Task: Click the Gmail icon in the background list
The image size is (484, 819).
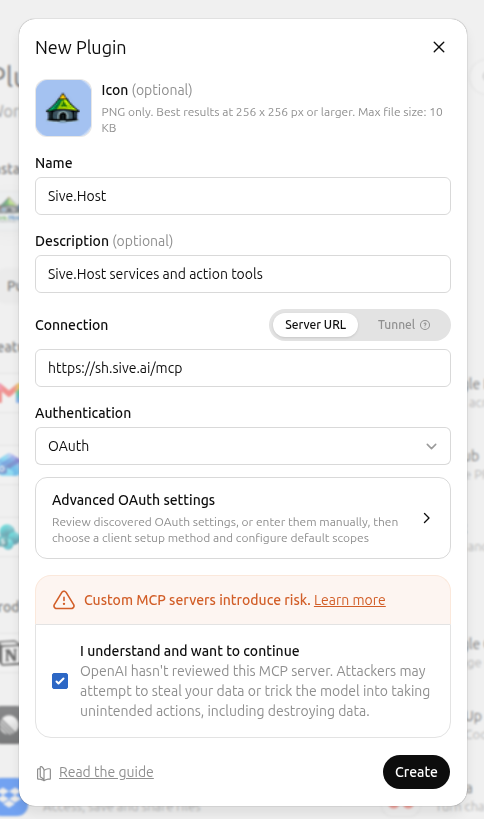Action: 9,393
